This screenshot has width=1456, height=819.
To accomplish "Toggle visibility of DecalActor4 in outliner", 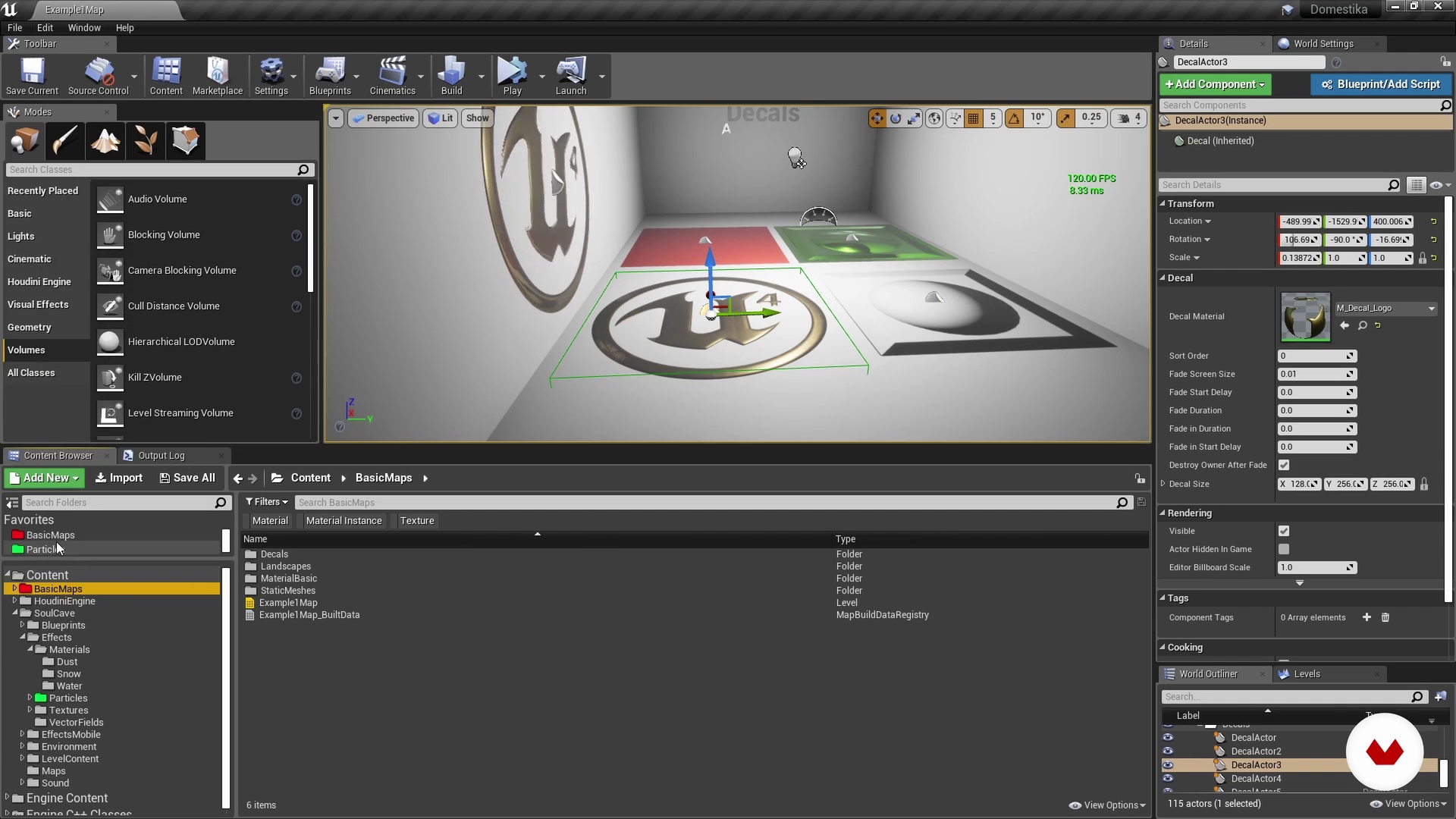I will tap(1168, 778).
